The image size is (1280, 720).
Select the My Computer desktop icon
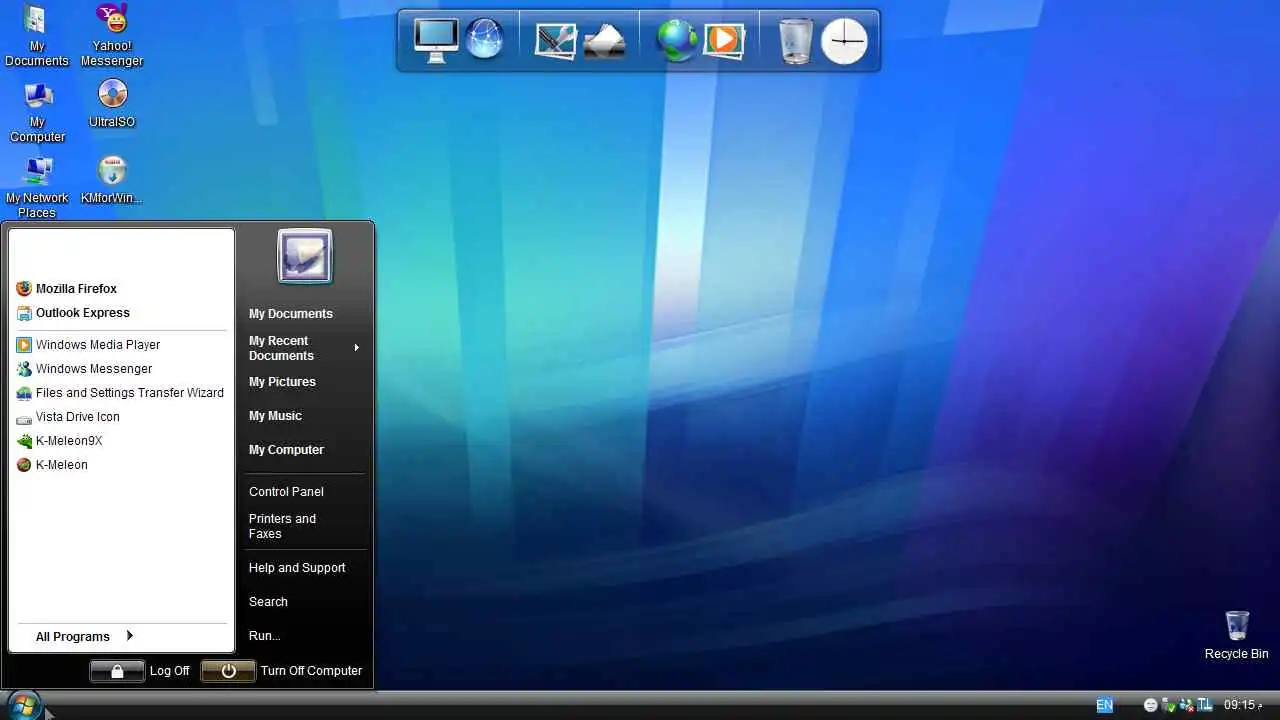pyautogui.click(x=37, y=112)
